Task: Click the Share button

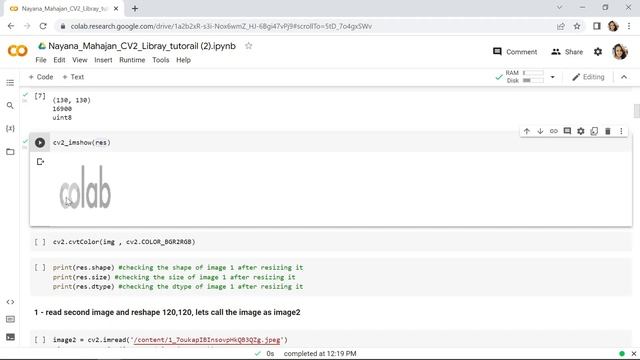Action: click(567, 52)
